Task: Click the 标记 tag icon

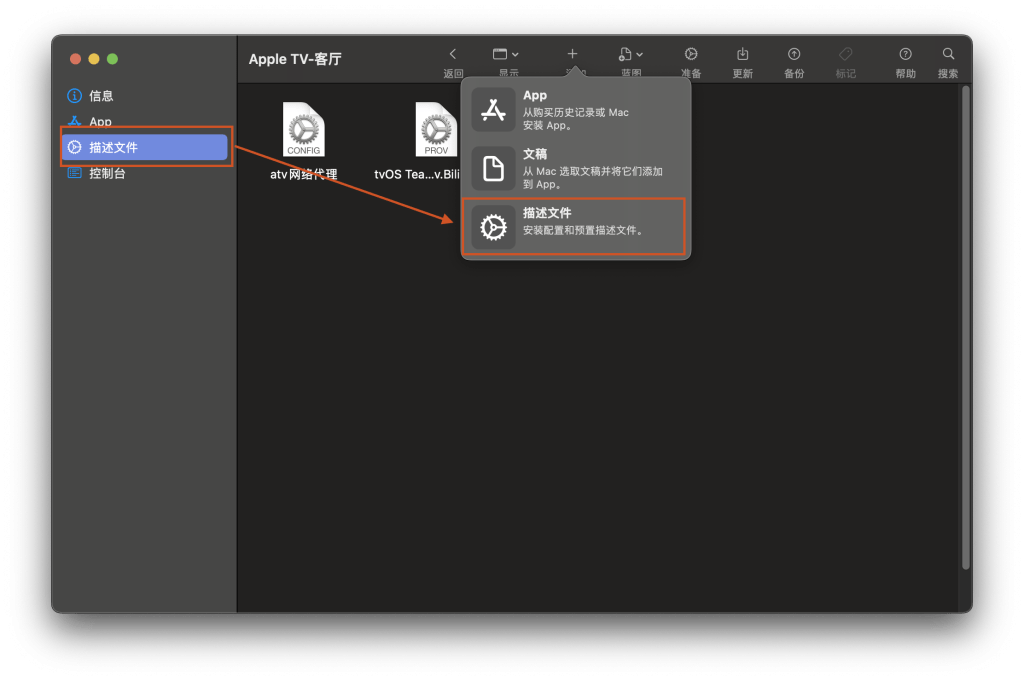Action: coord(846,54)
